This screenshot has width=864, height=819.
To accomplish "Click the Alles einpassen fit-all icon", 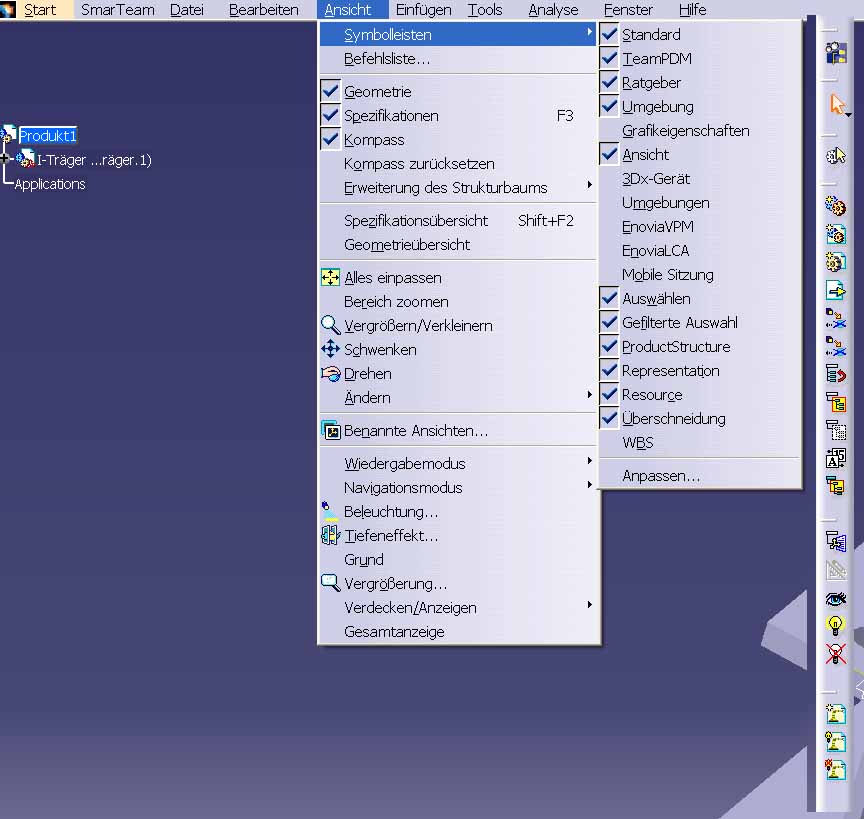I will click(331, 277).
